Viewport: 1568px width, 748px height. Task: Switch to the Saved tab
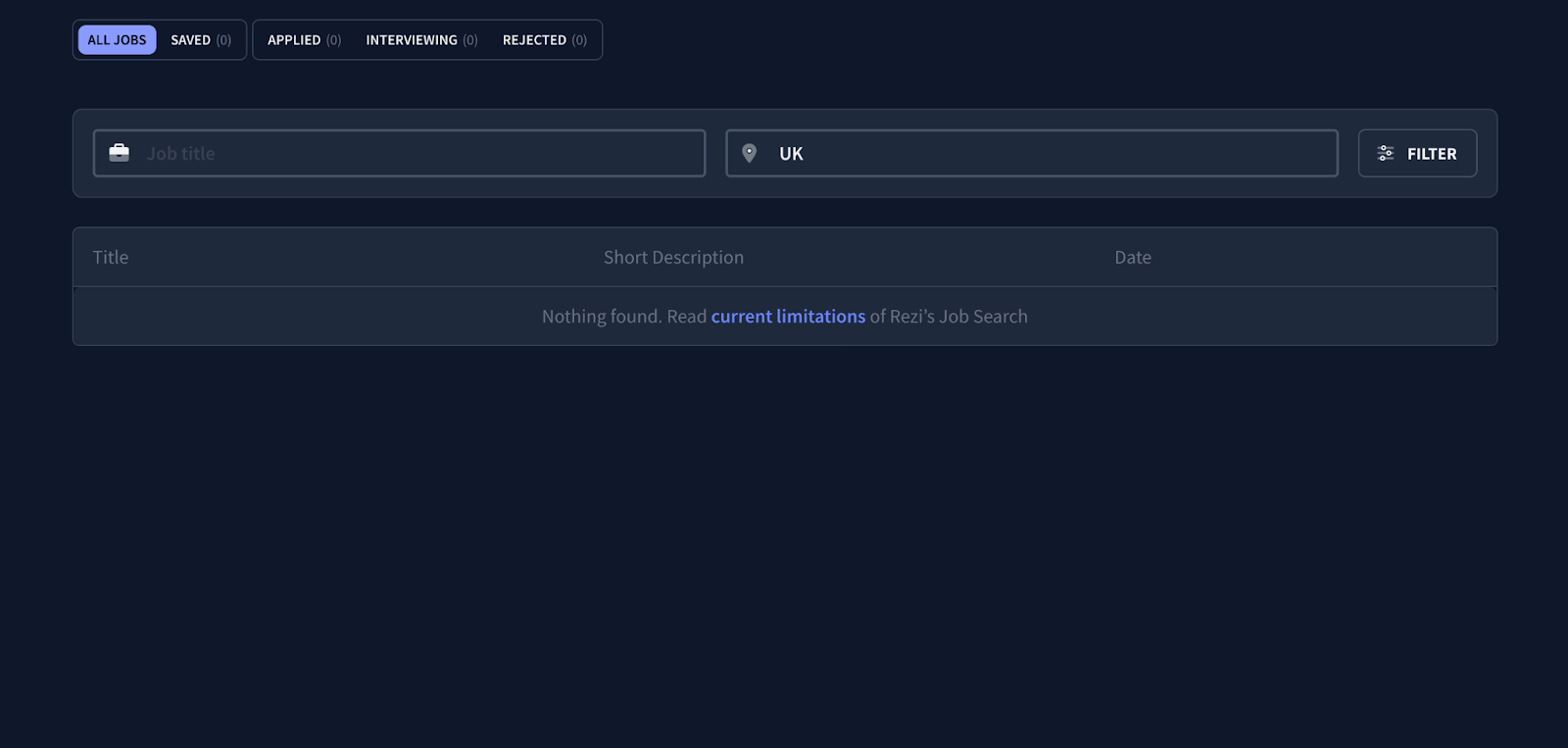point(201,40)
